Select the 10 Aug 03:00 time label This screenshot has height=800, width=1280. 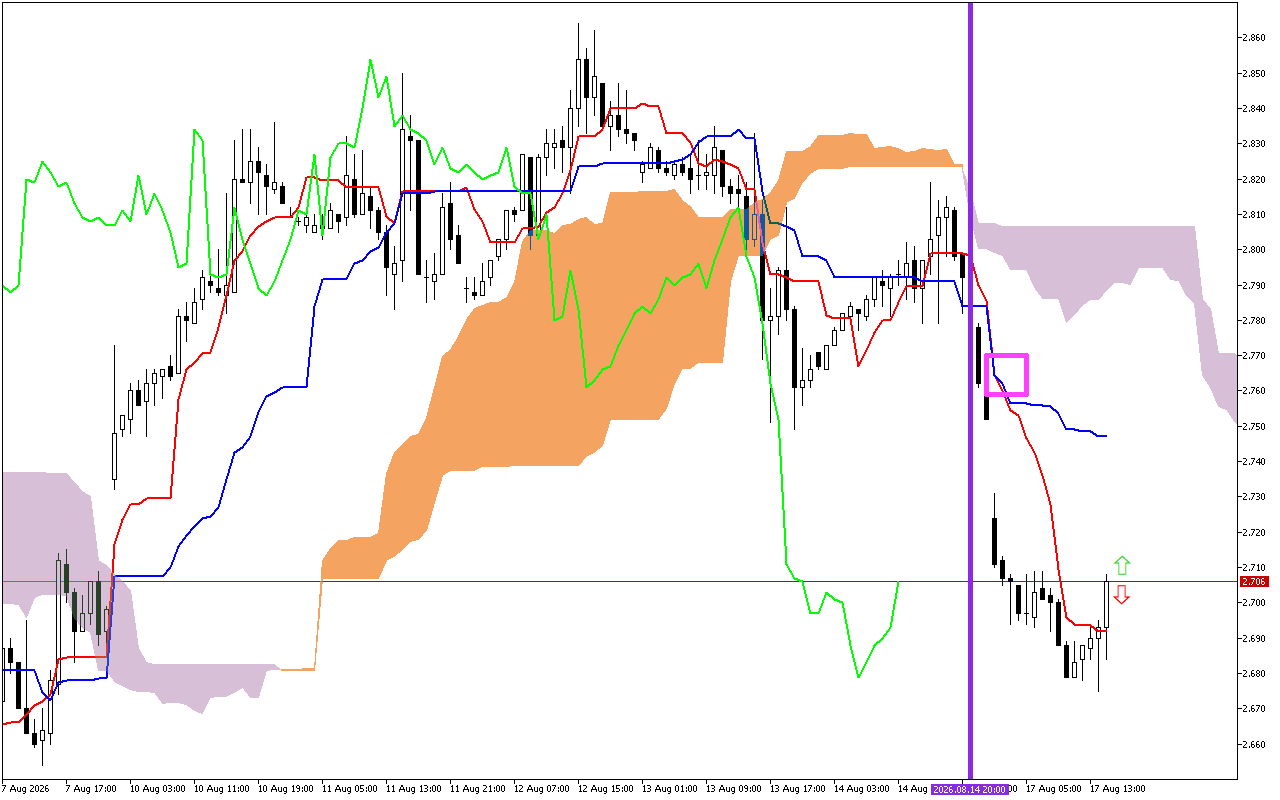tap(158, 789)
